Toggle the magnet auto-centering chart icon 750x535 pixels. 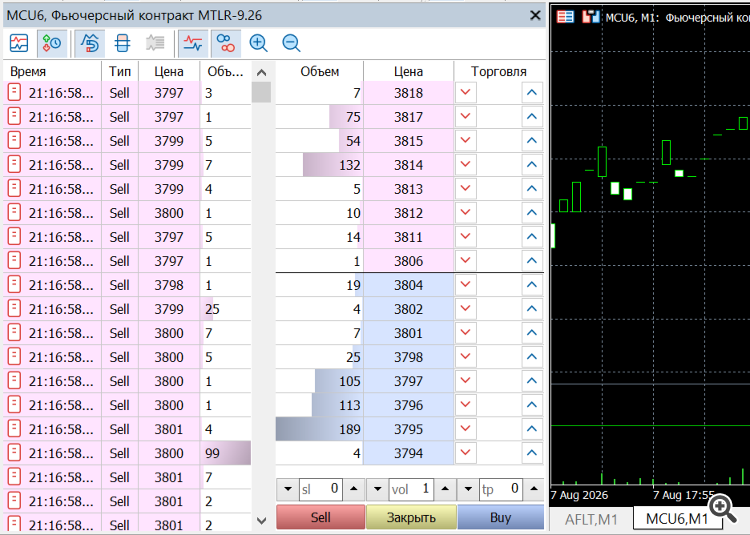tap(89, 44)
